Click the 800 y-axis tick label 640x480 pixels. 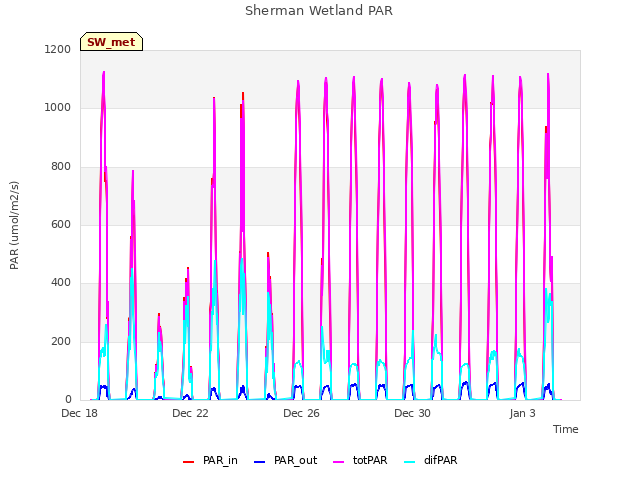tap(61, 167)
